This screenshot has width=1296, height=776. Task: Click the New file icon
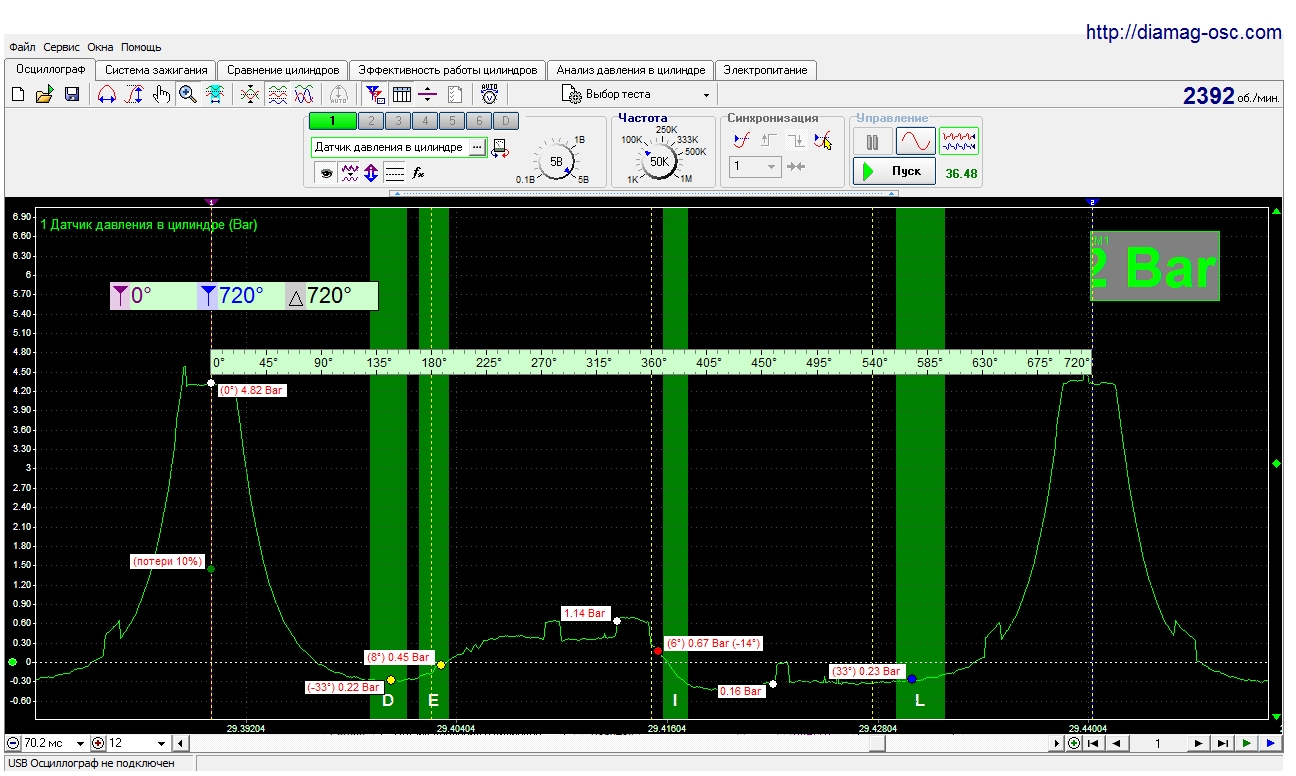click(18, 94)
